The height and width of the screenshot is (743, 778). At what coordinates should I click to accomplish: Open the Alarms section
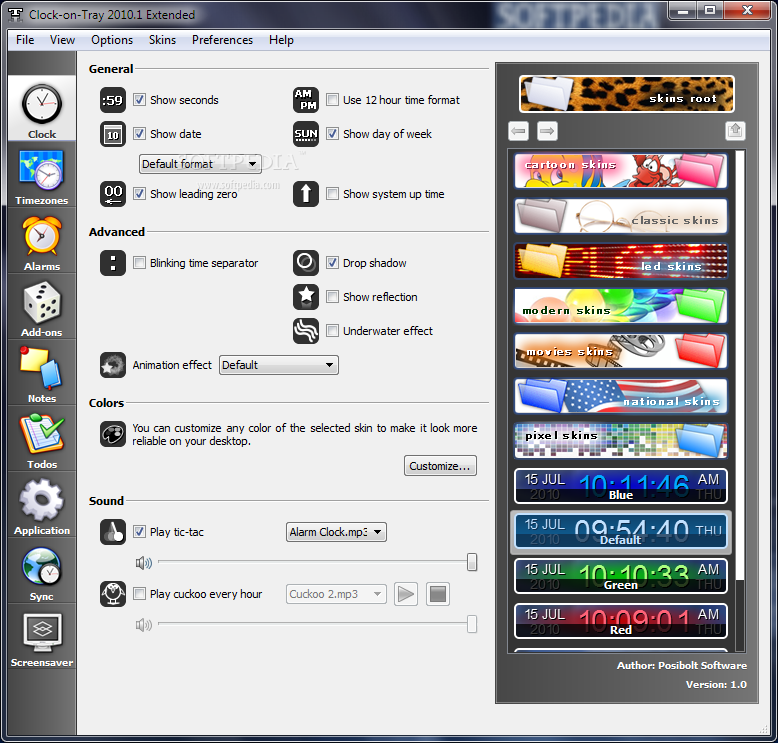pos(42,240)
